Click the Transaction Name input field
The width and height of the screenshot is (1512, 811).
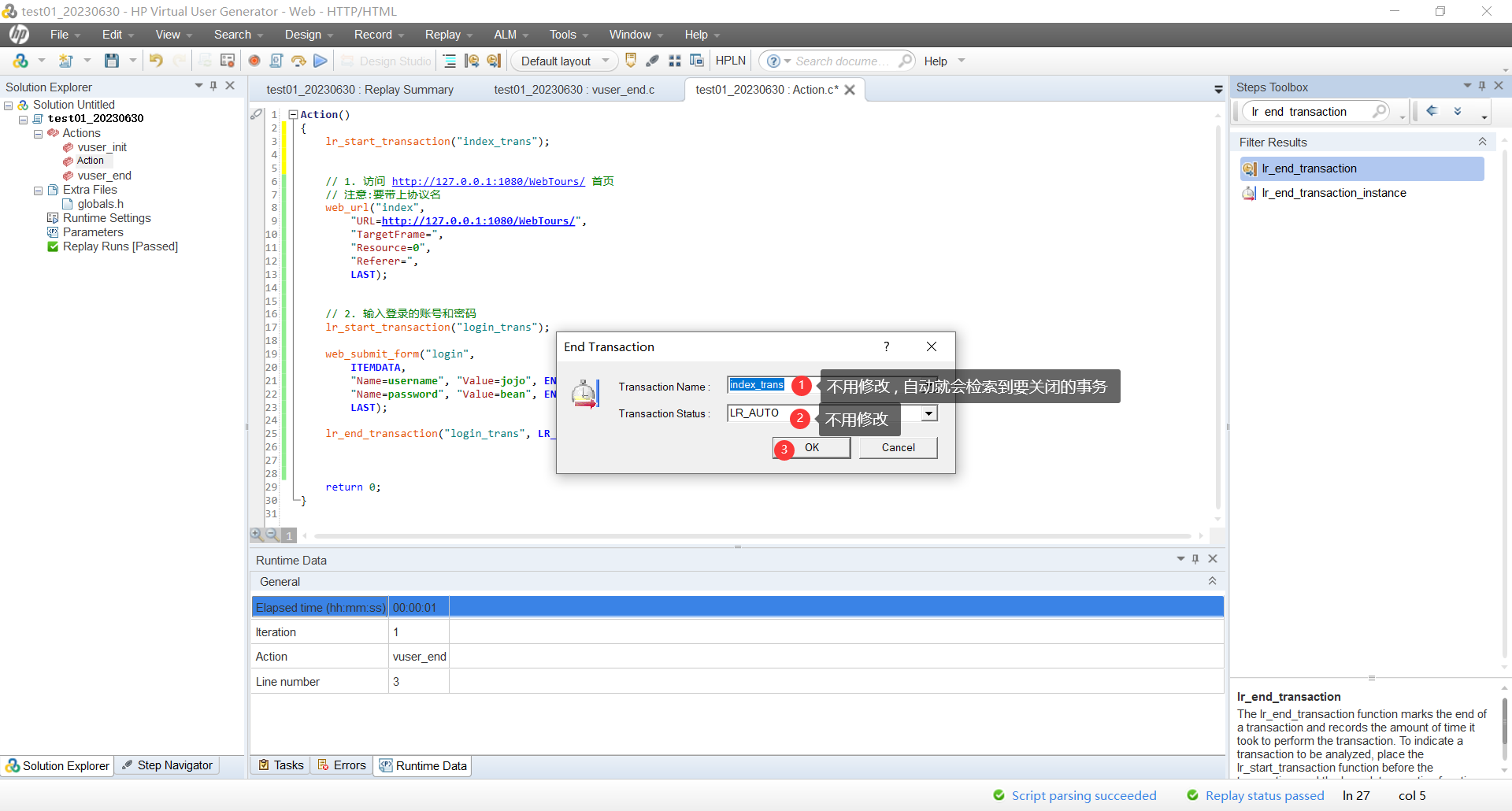coord(832,385)
